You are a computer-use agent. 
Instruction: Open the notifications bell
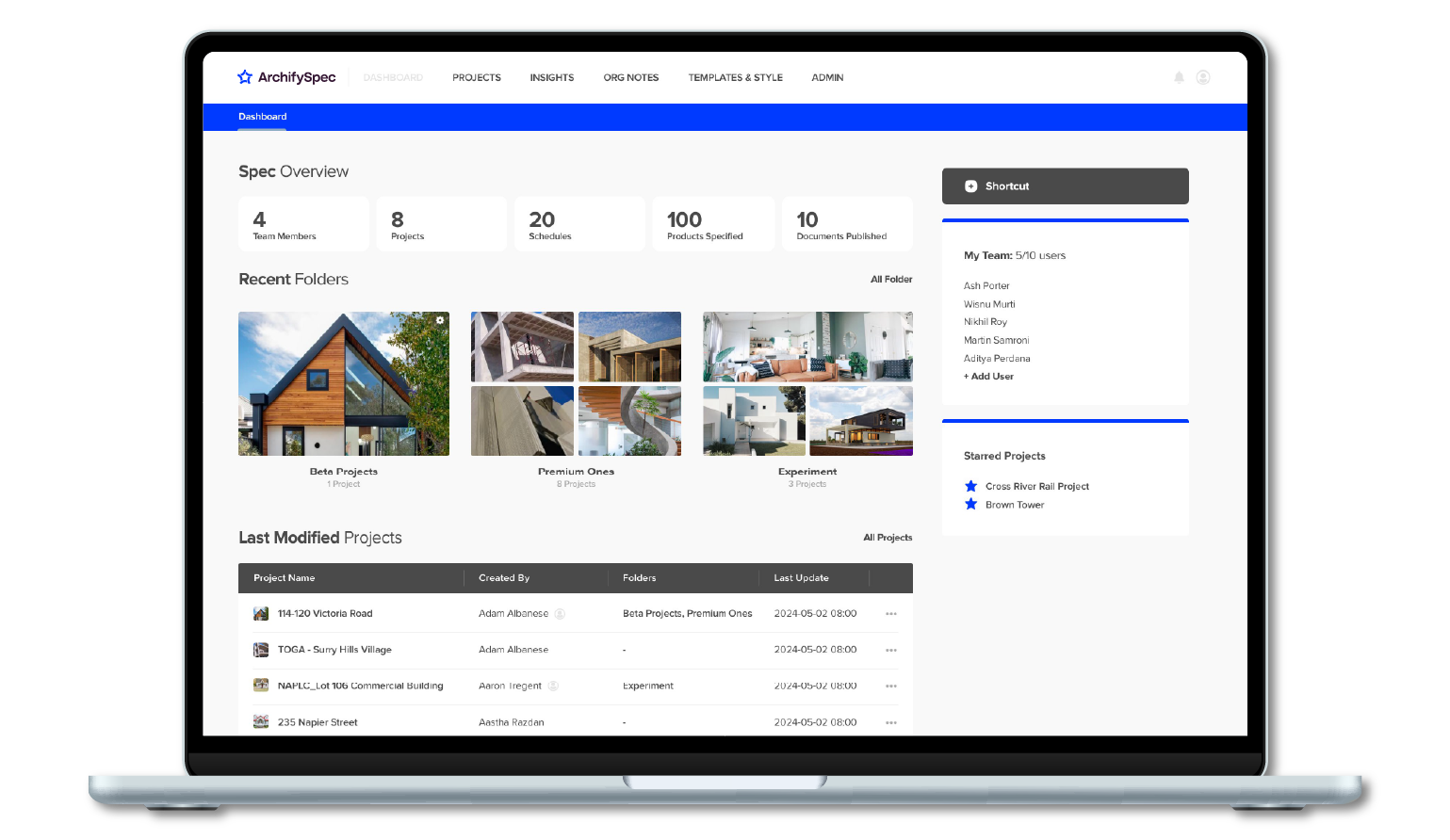click(x=1179, y=77)
